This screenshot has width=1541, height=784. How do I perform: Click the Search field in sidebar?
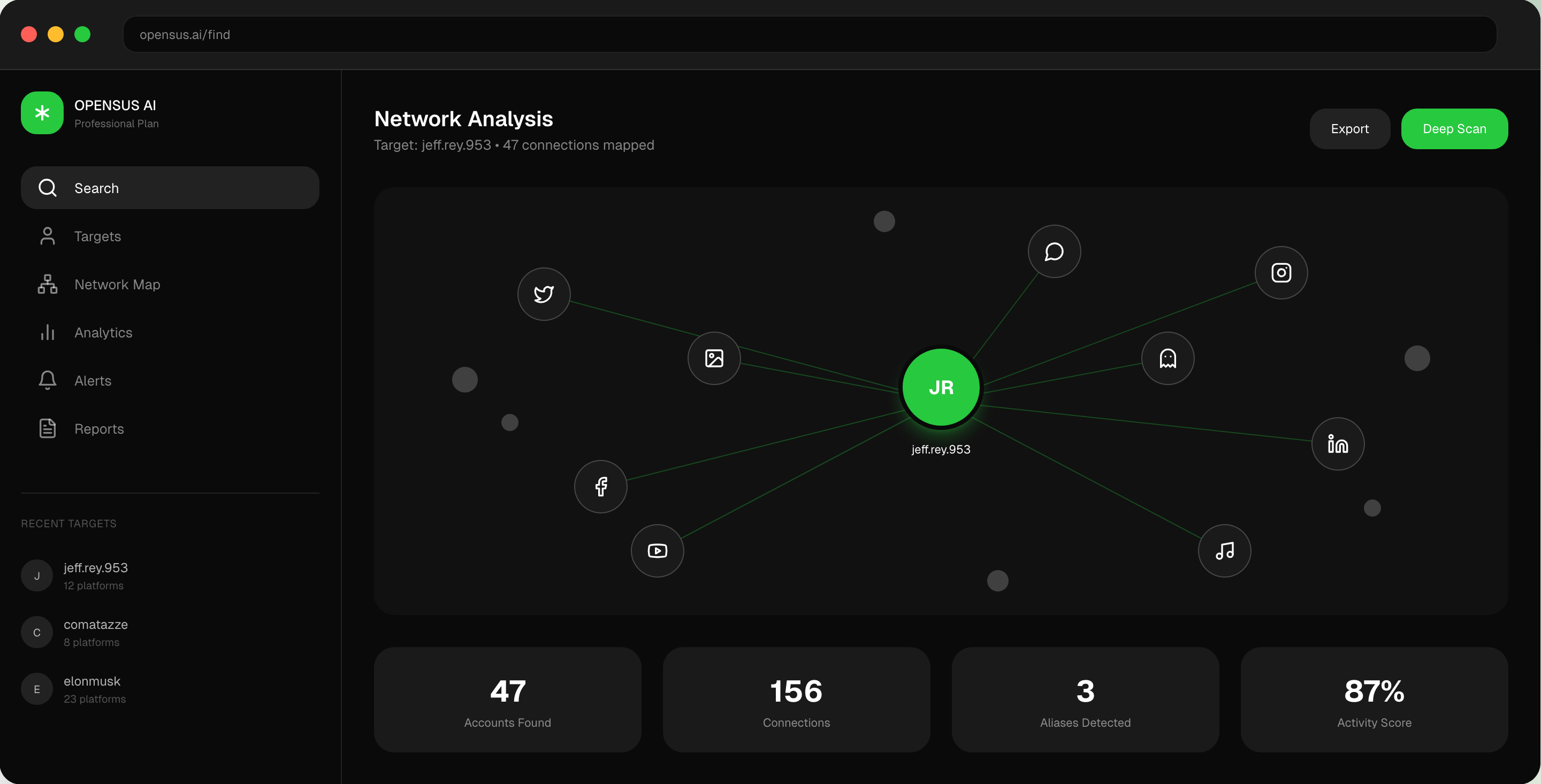pyautogui.click(x=170, y=188)
